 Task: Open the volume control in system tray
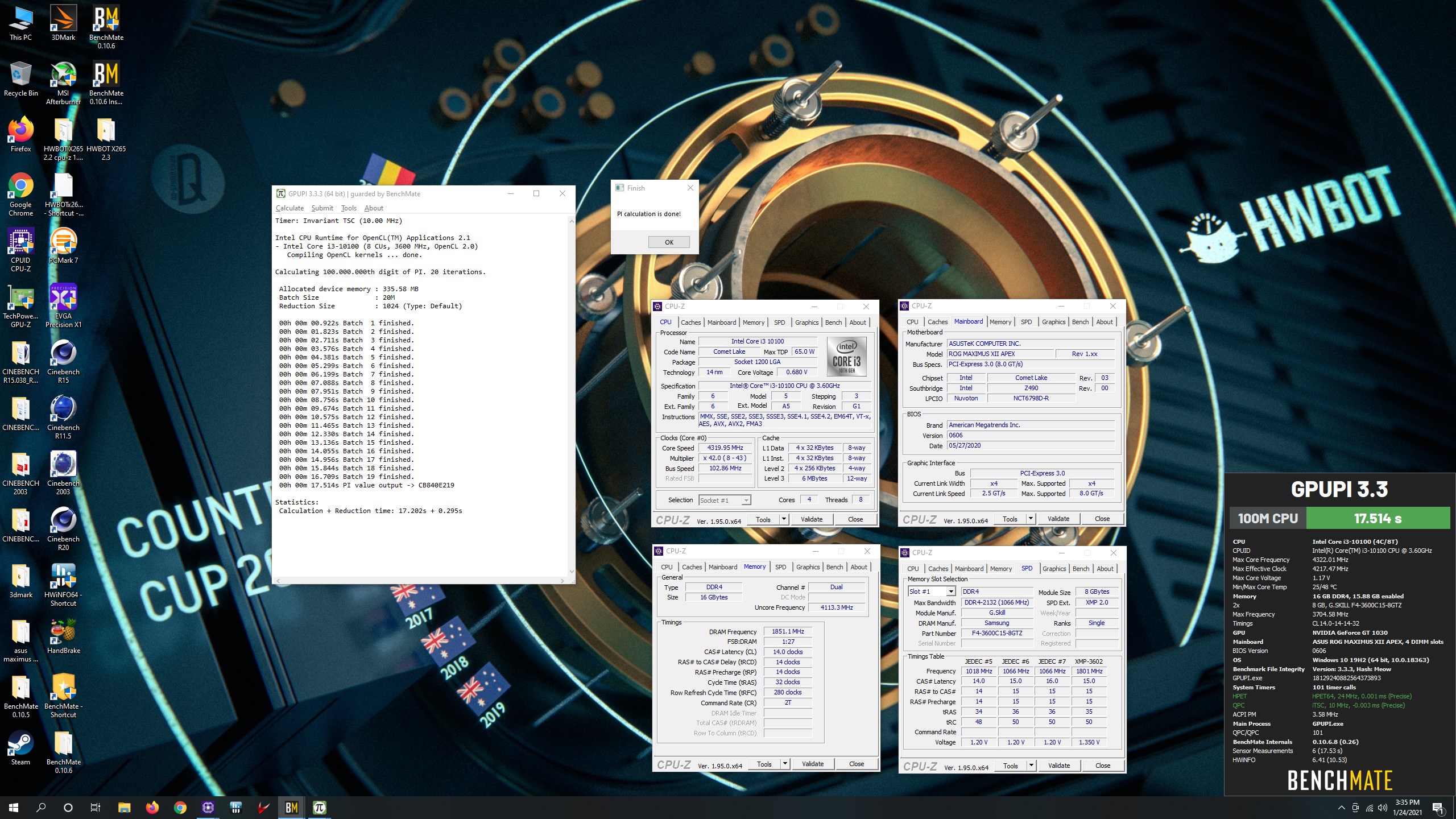(1383, 808)
